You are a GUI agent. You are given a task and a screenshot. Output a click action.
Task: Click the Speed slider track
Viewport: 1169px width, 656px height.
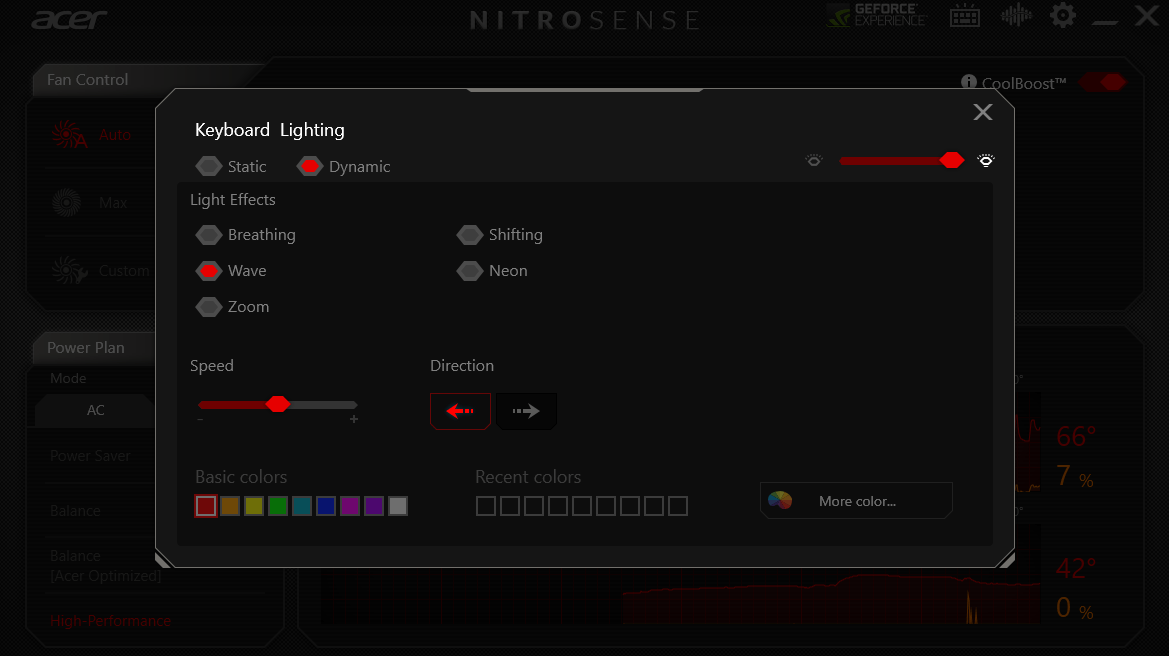320,404
